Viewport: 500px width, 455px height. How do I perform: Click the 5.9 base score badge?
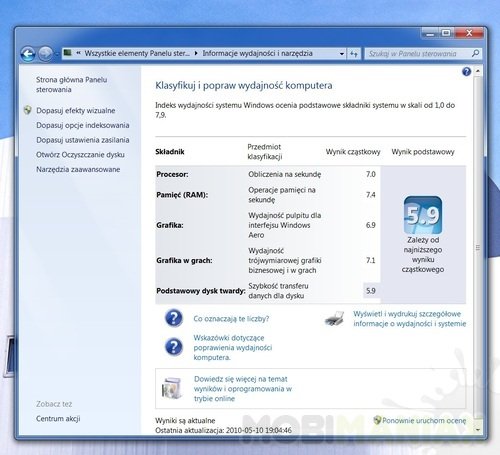coord(423,215)
